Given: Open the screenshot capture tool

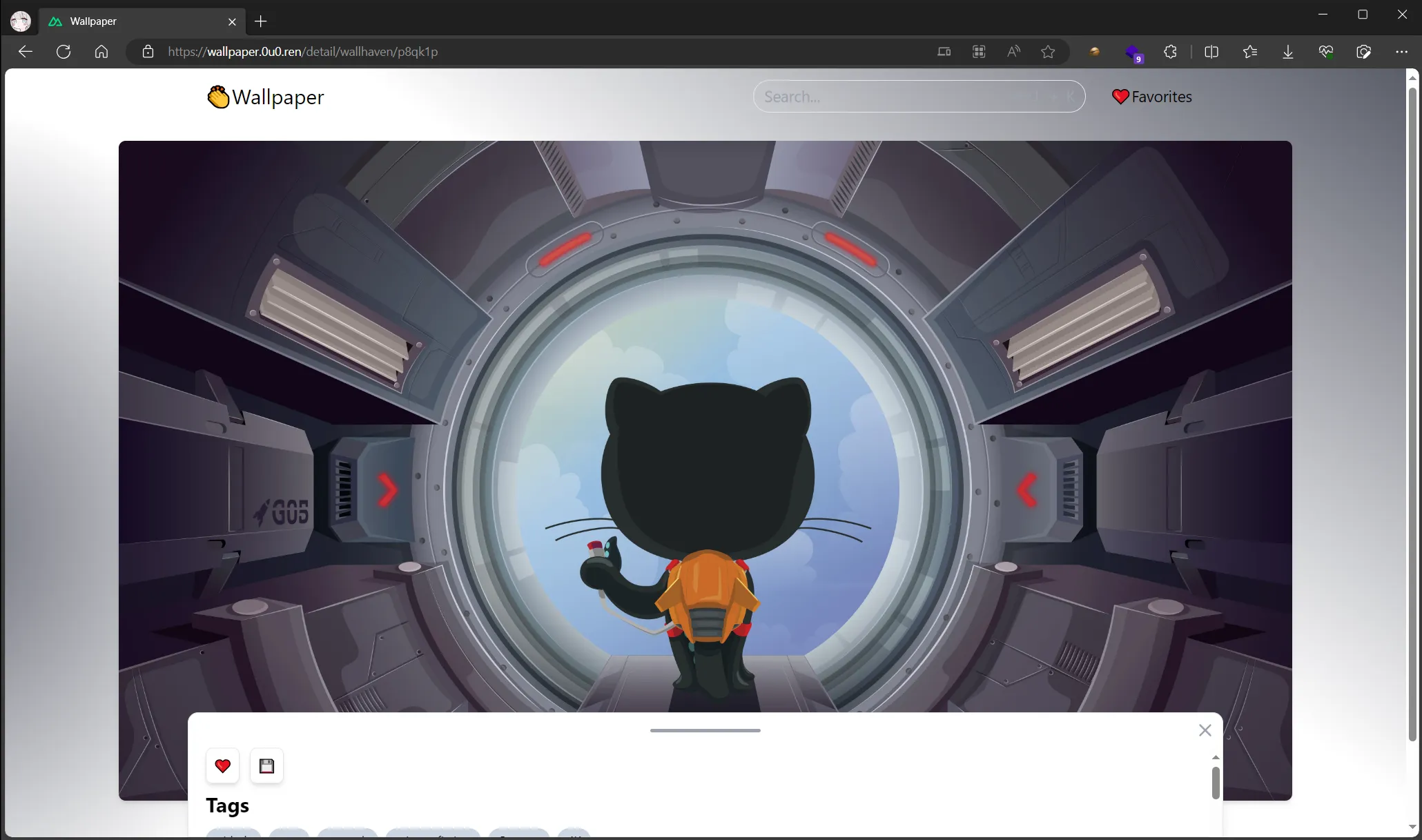Looking at the screenshot, I should [1363, 52].
